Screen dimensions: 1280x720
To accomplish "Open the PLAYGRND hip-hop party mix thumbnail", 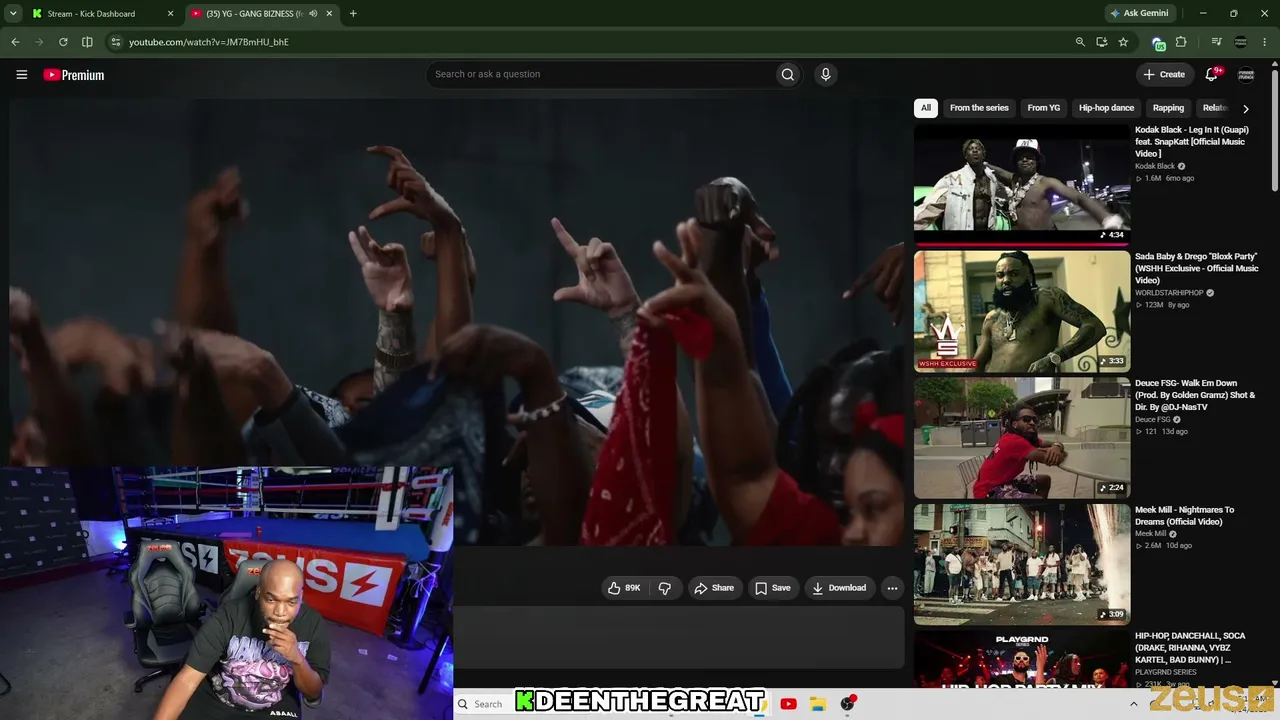I will pos(1022,660).
